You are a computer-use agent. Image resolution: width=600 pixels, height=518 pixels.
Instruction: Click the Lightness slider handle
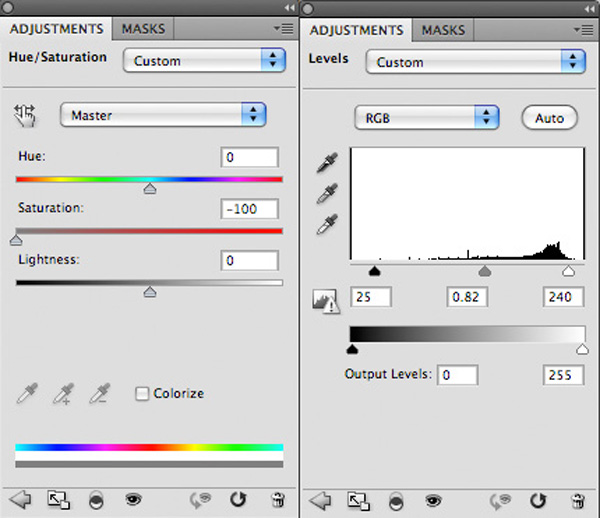(150, 291)
